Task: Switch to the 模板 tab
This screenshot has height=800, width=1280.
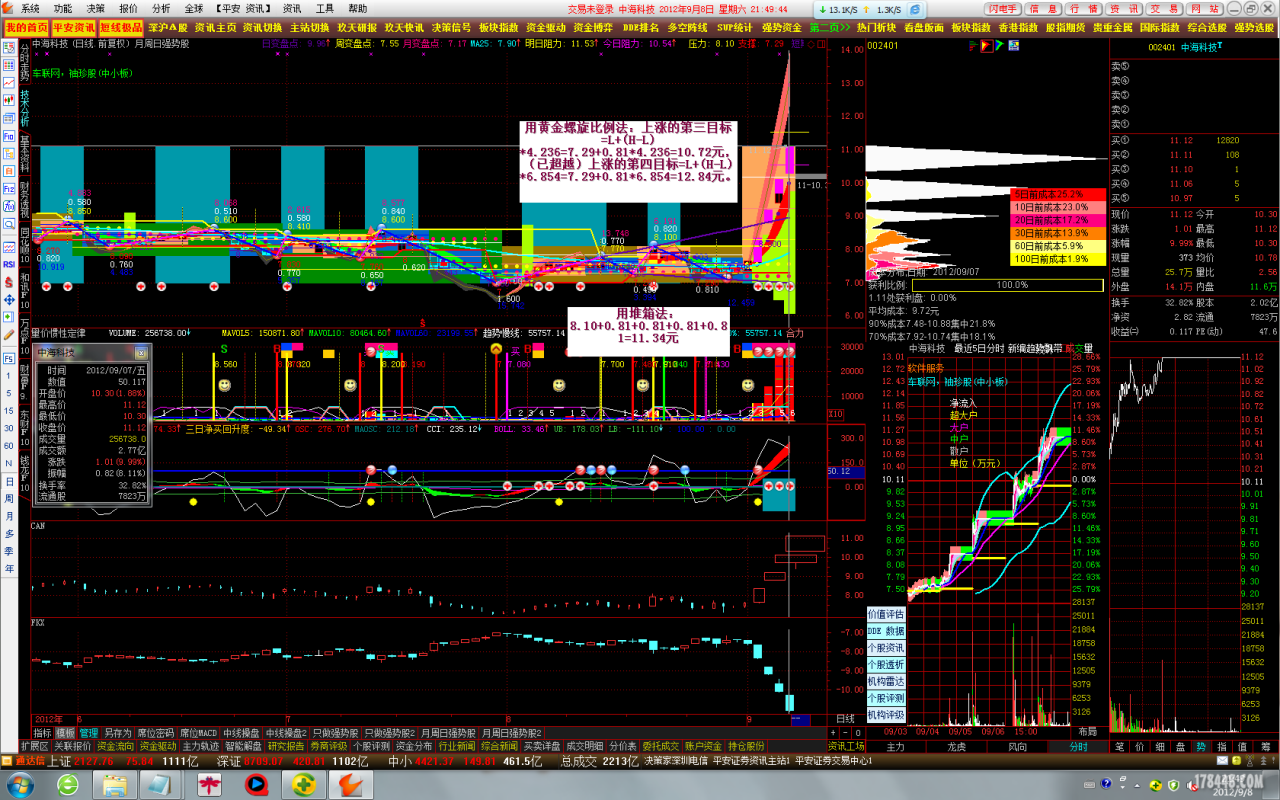Action: 66,733
